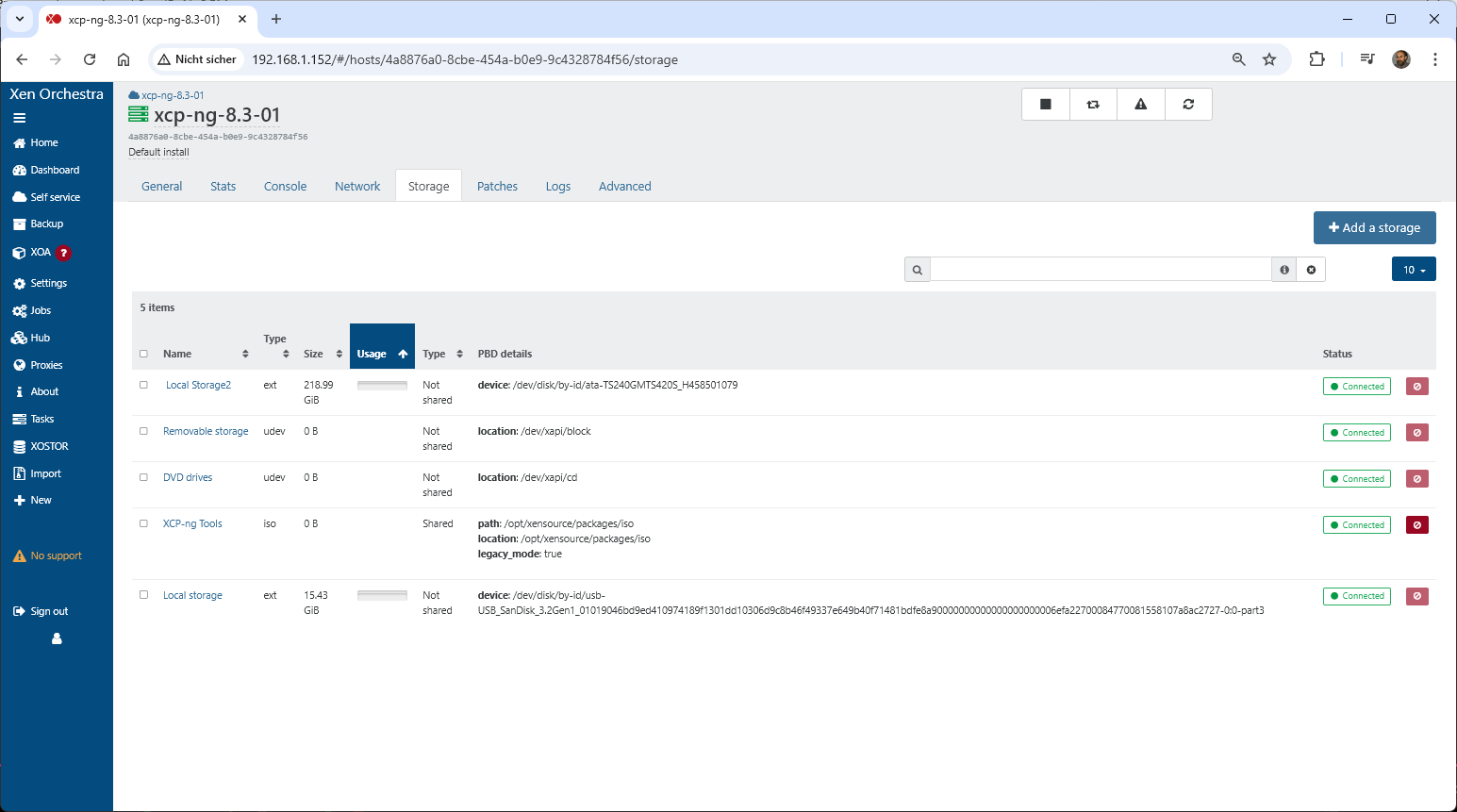
Task: Open the Patches tab
Action: click(x=497, y=187)
